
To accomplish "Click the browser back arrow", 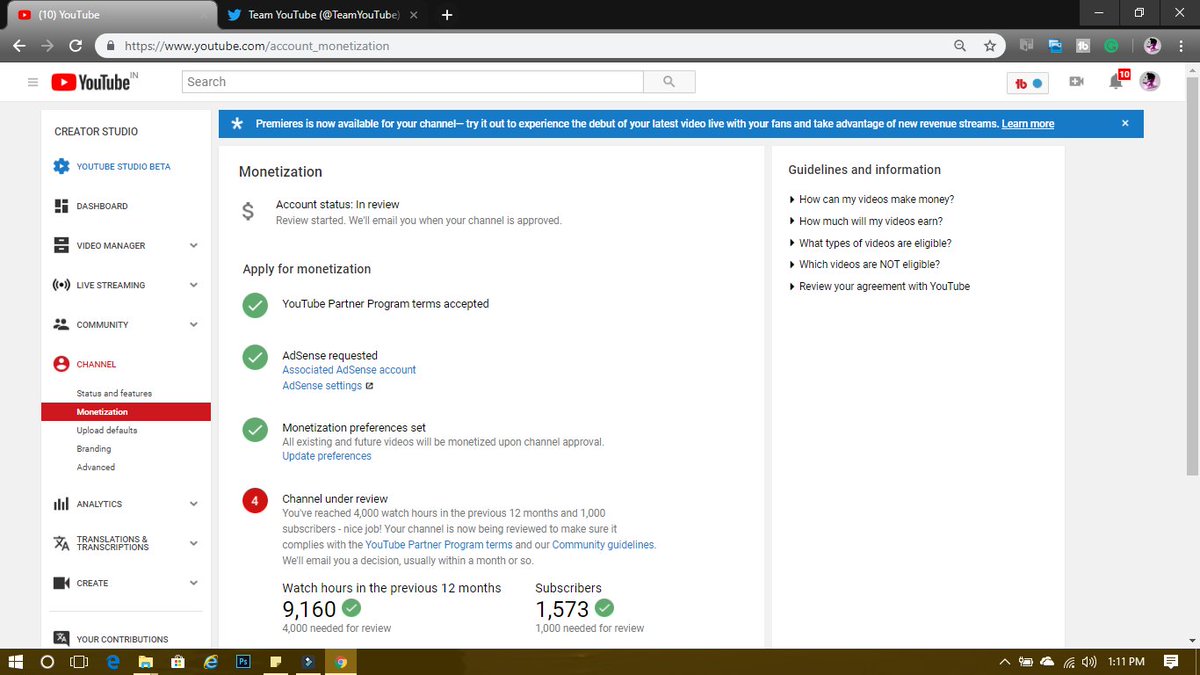I will [19, 46].
